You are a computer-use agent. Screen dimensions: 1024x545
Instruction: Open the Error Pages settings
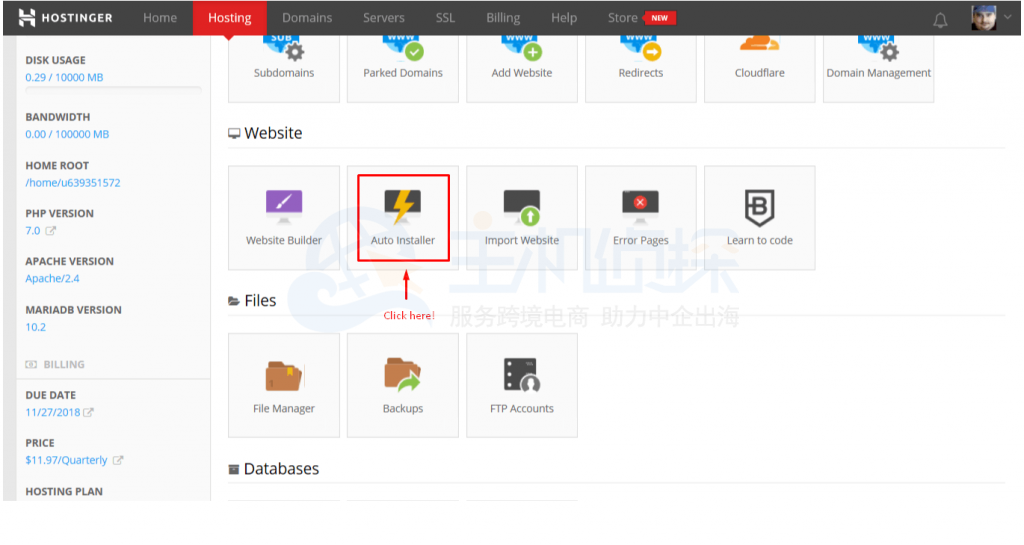click(x=641, y=217)
